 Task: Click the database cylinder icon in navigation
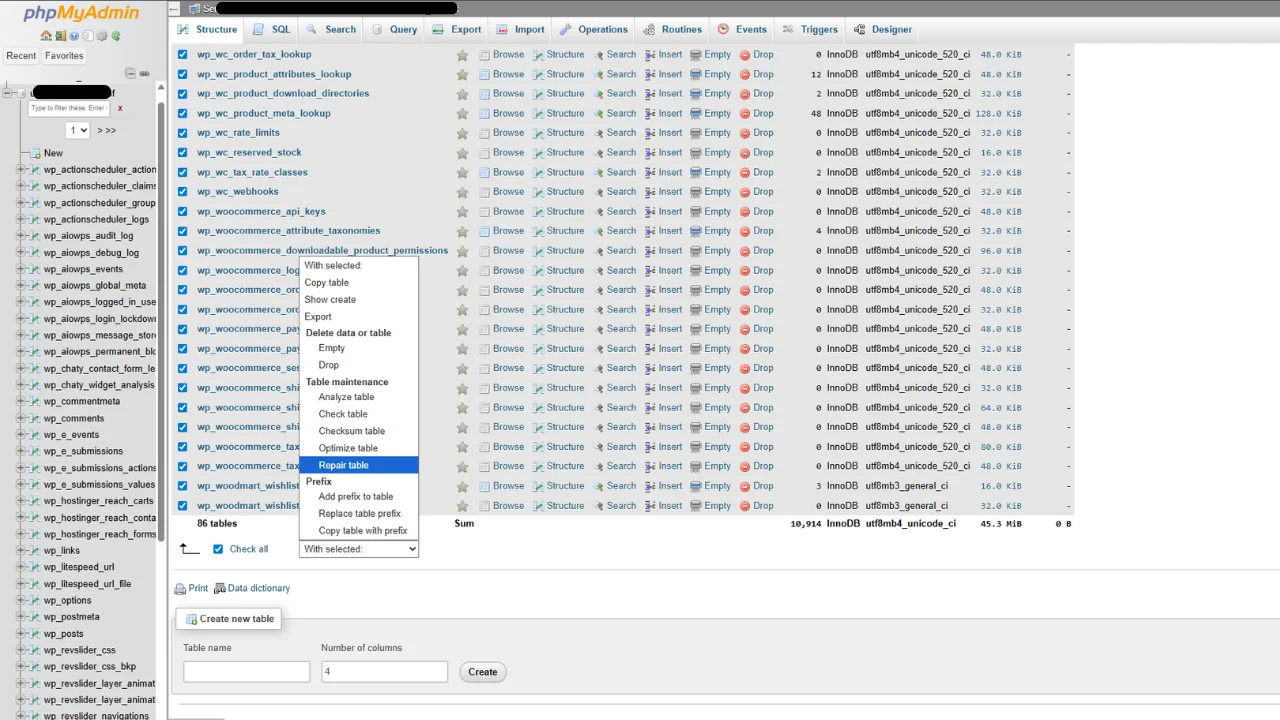21,93
